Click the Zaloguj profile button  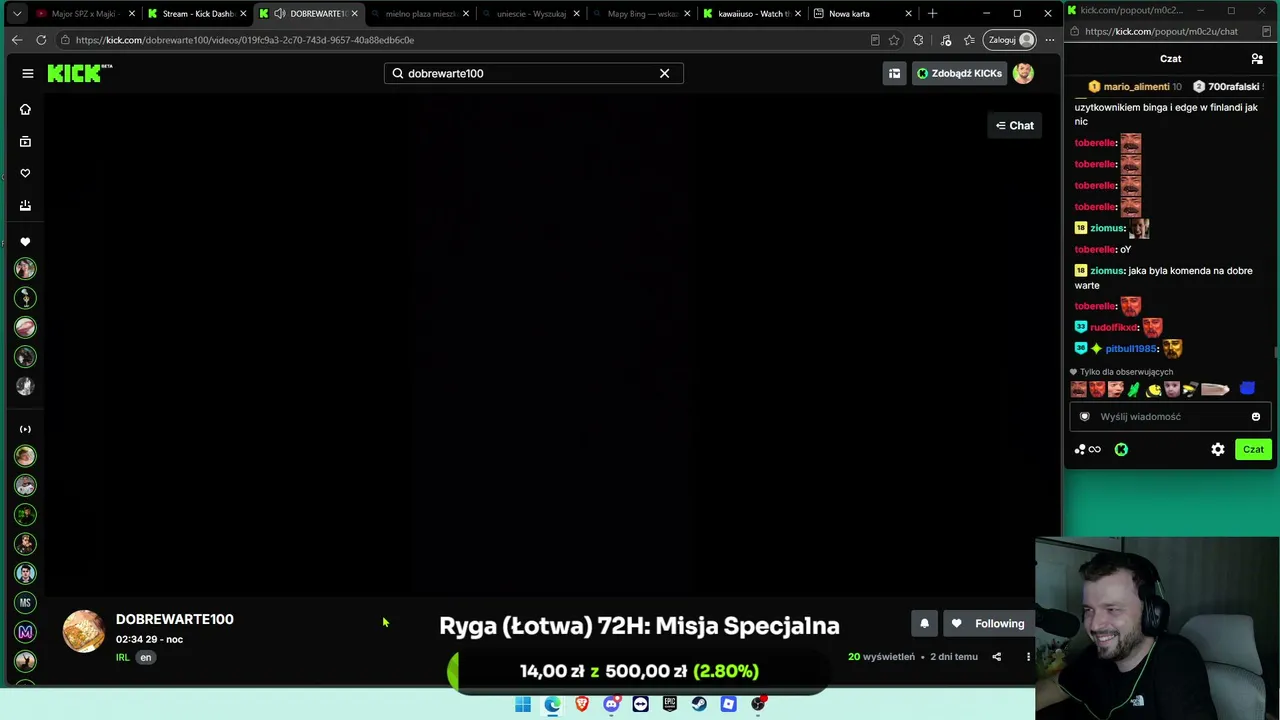(x=1011, y=40)
